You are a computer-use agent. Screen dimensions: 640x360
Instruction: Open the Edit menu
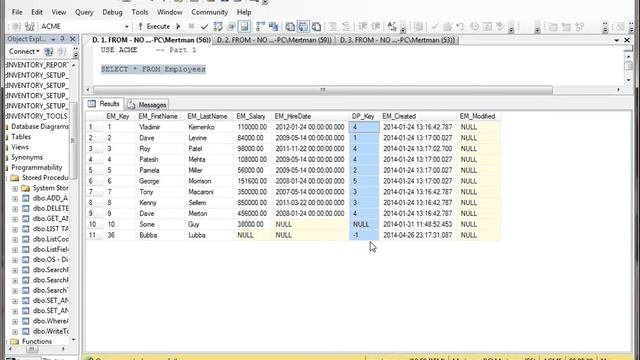[37, 12]
